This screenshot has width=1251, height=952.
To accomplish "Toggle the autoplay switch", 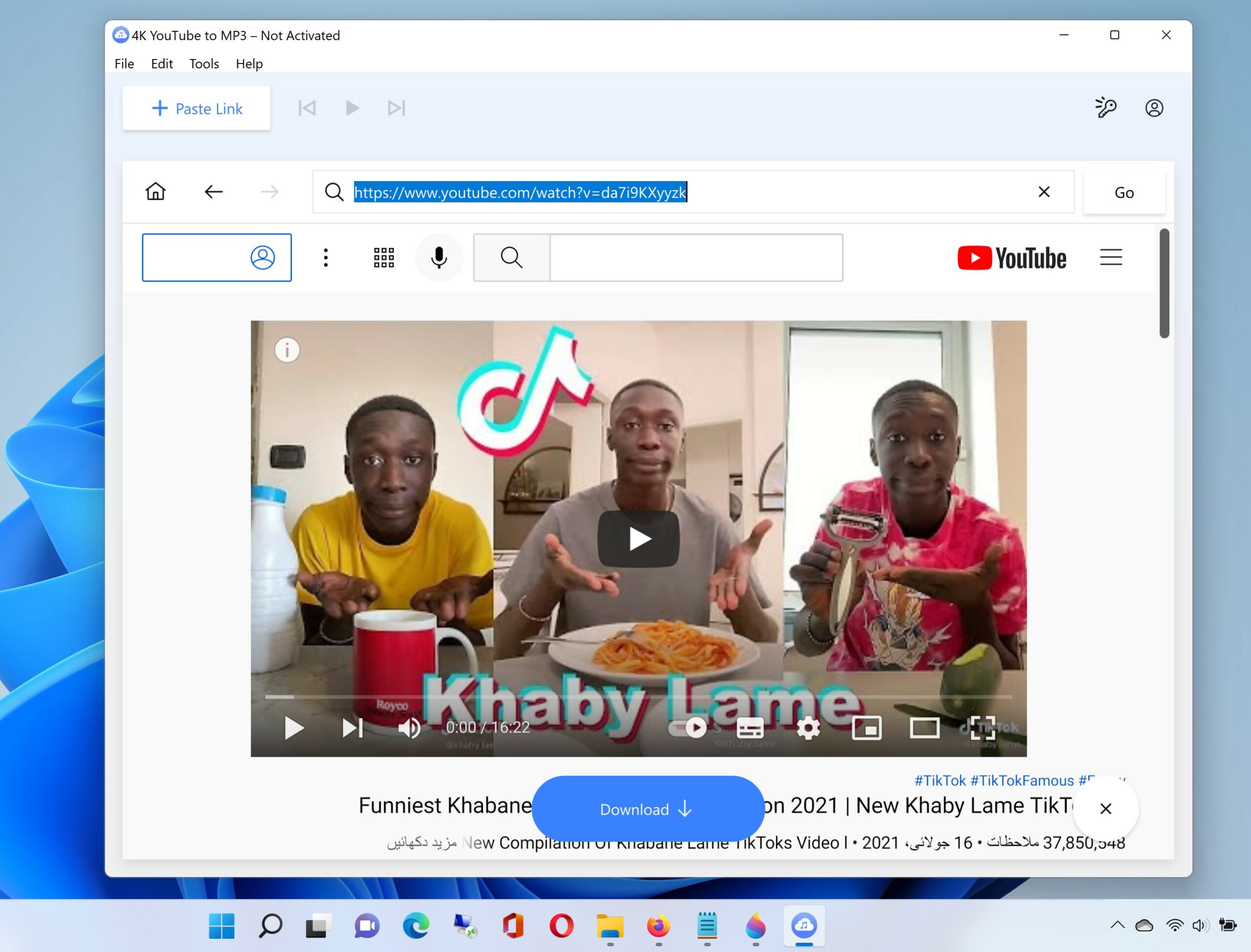I will pyautogui.click(x=688, y=728).
